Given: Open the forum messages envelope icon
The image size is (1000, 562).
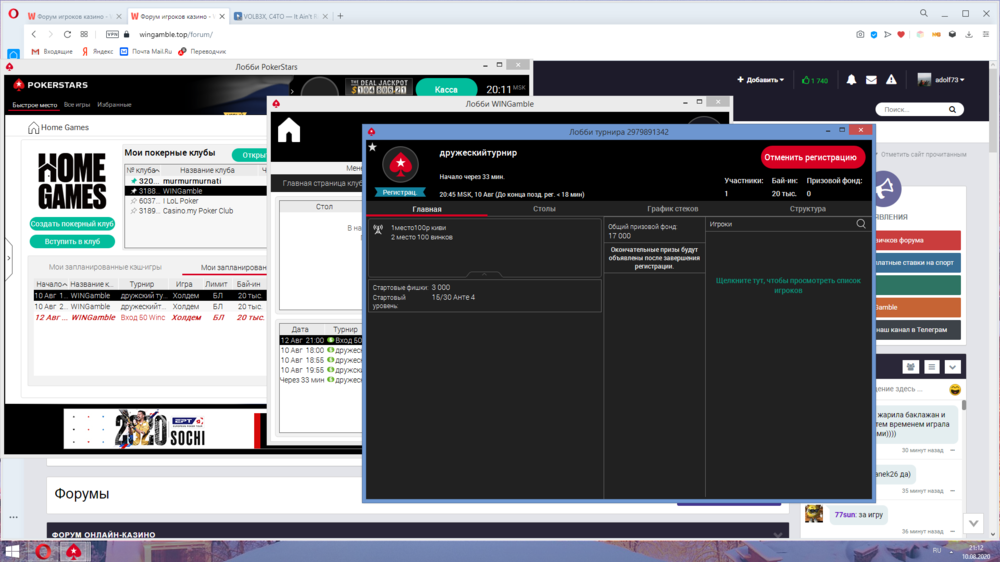Looking at the screenshot, I should [871, 80].
